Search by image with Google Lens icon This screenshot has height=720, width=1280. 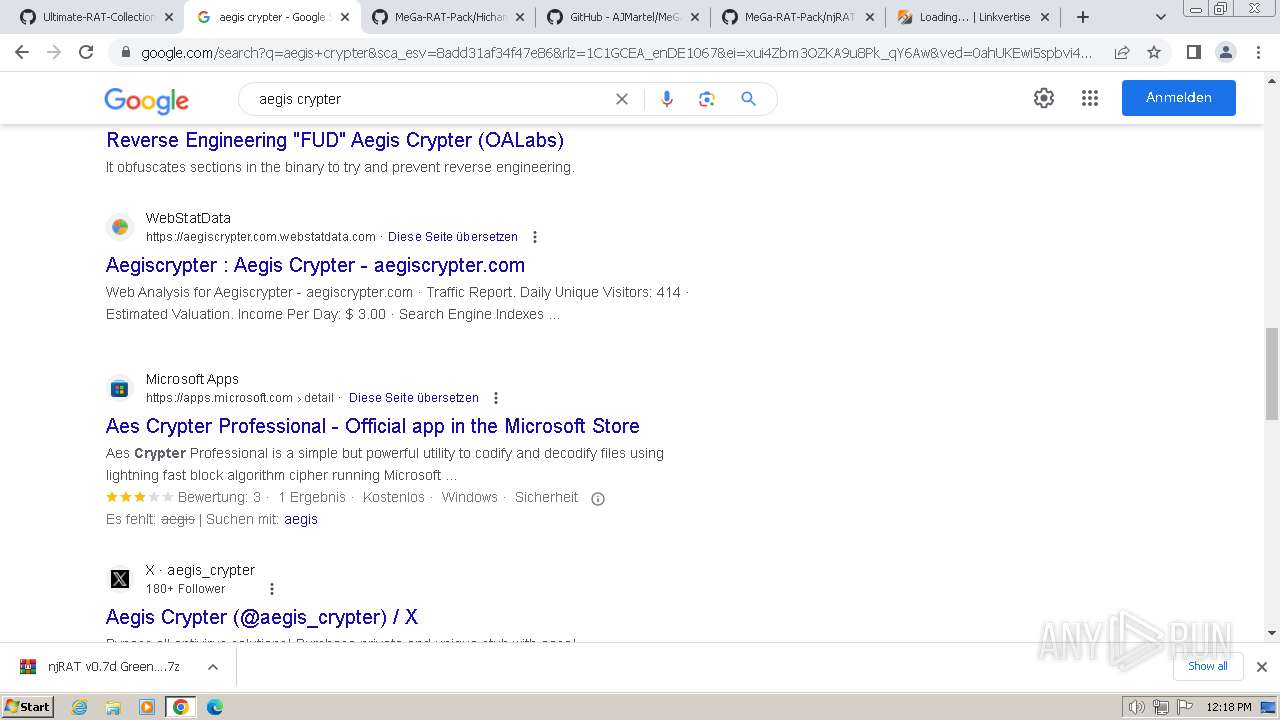pos(707,99)
